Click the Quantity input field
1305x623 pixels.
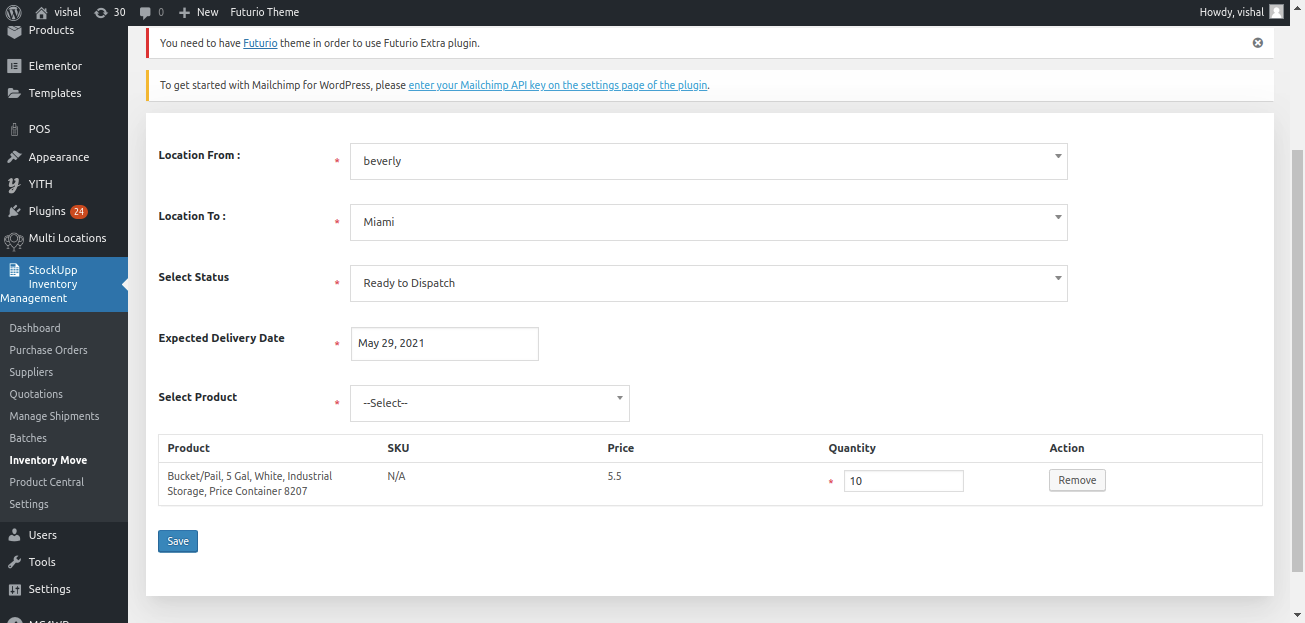pos(903,481)
